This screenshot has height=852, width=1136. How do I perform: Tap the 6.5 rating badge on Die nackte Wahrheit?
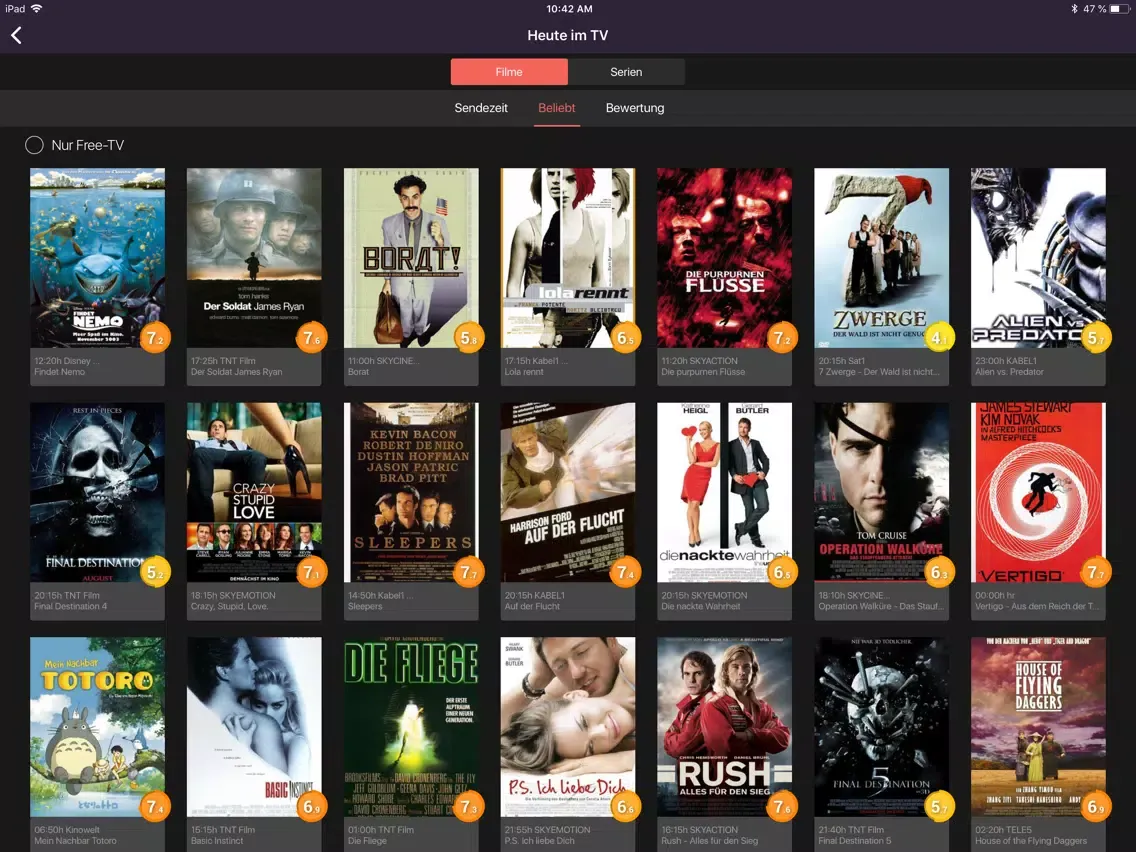click(782, 572)
